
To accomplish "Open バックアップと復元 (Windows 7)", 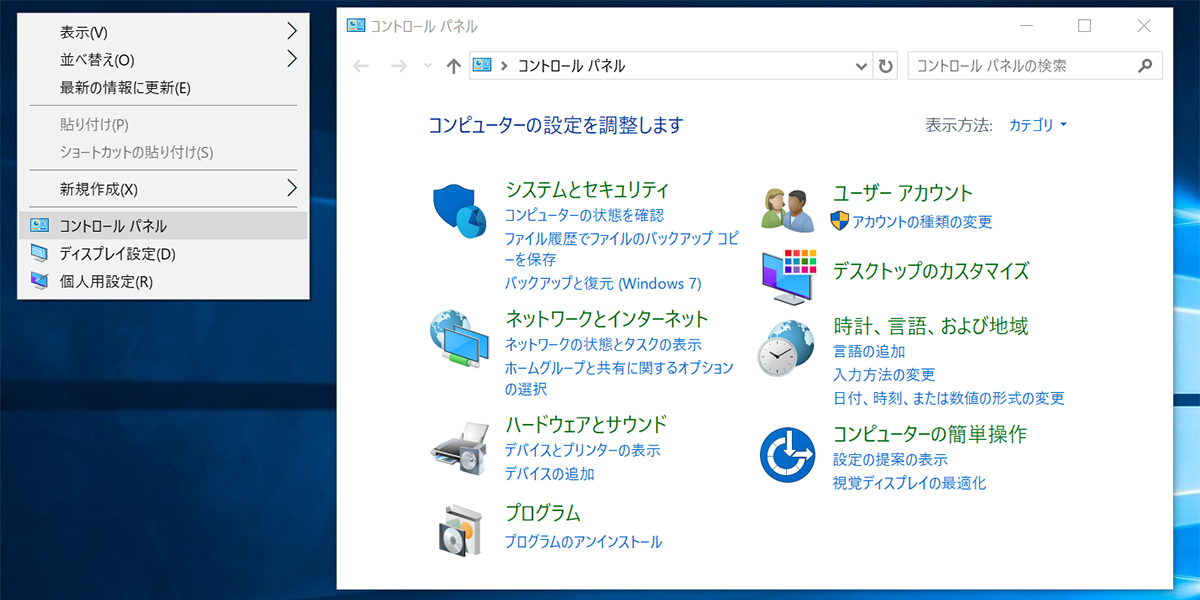I will (602, 283).
